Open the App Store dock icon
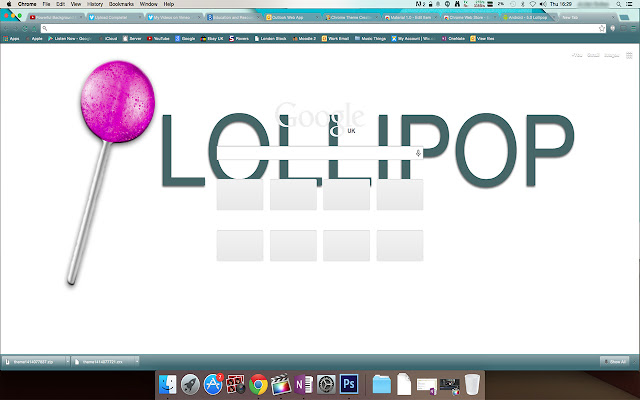The width and height of the screenshot is (640, 400). tap(213, 383)
